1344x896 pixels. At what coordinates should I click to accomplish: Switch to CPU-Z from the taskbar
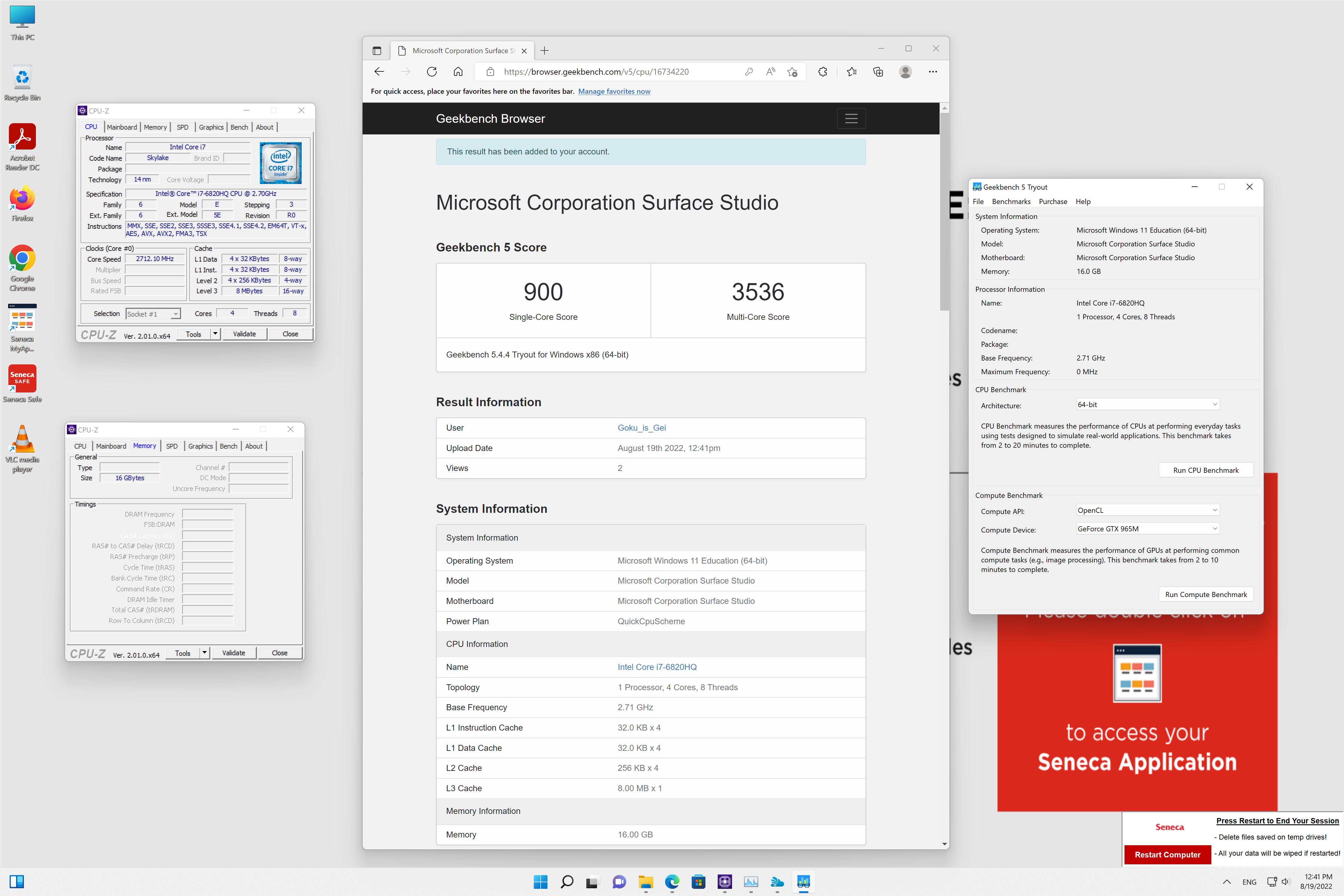(725, 882)
